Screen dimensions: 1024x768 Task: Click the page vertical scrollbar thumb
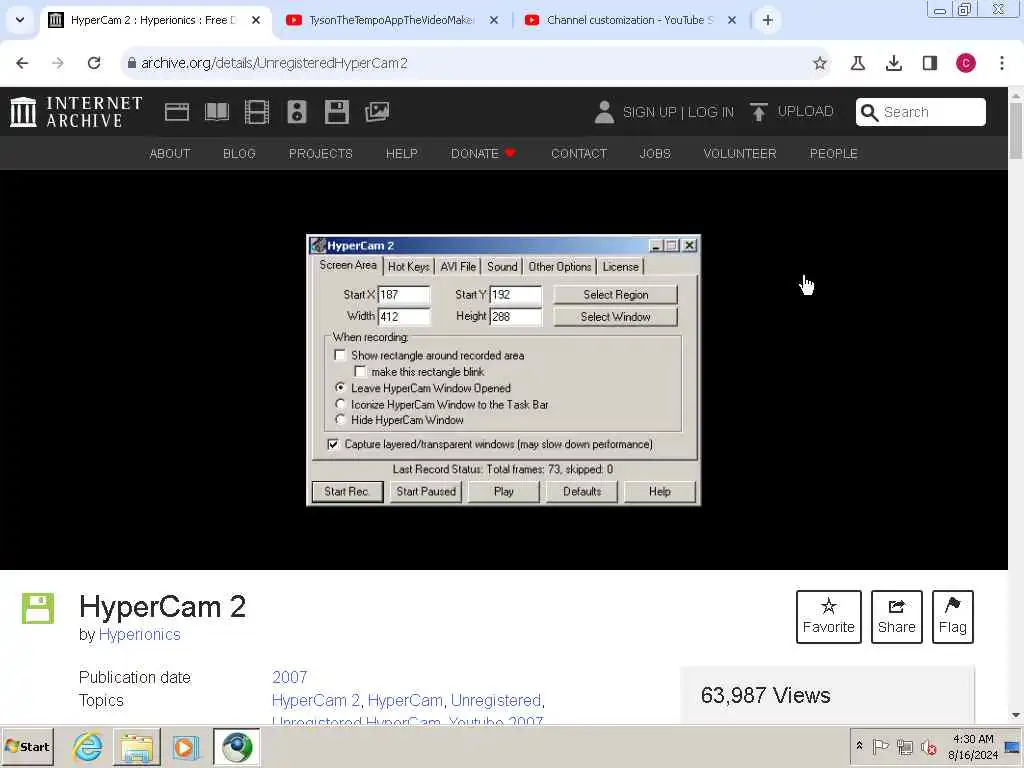tap(1016, 130)
